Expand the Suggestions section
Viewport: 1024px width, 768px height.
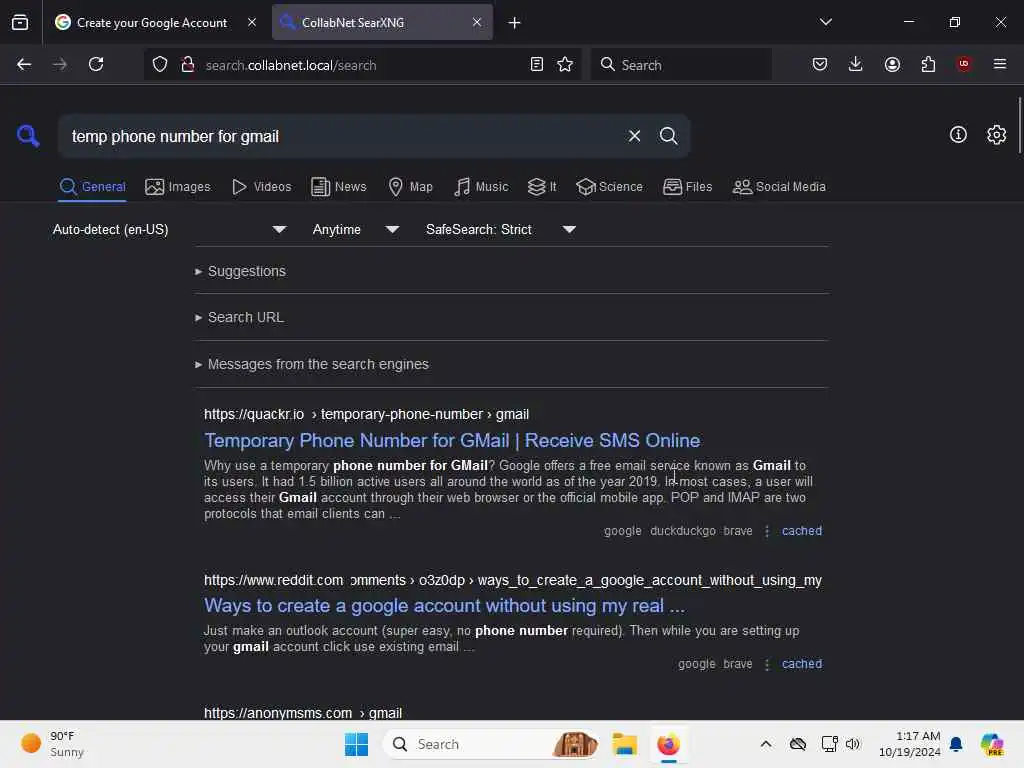(x=240, y=271)
